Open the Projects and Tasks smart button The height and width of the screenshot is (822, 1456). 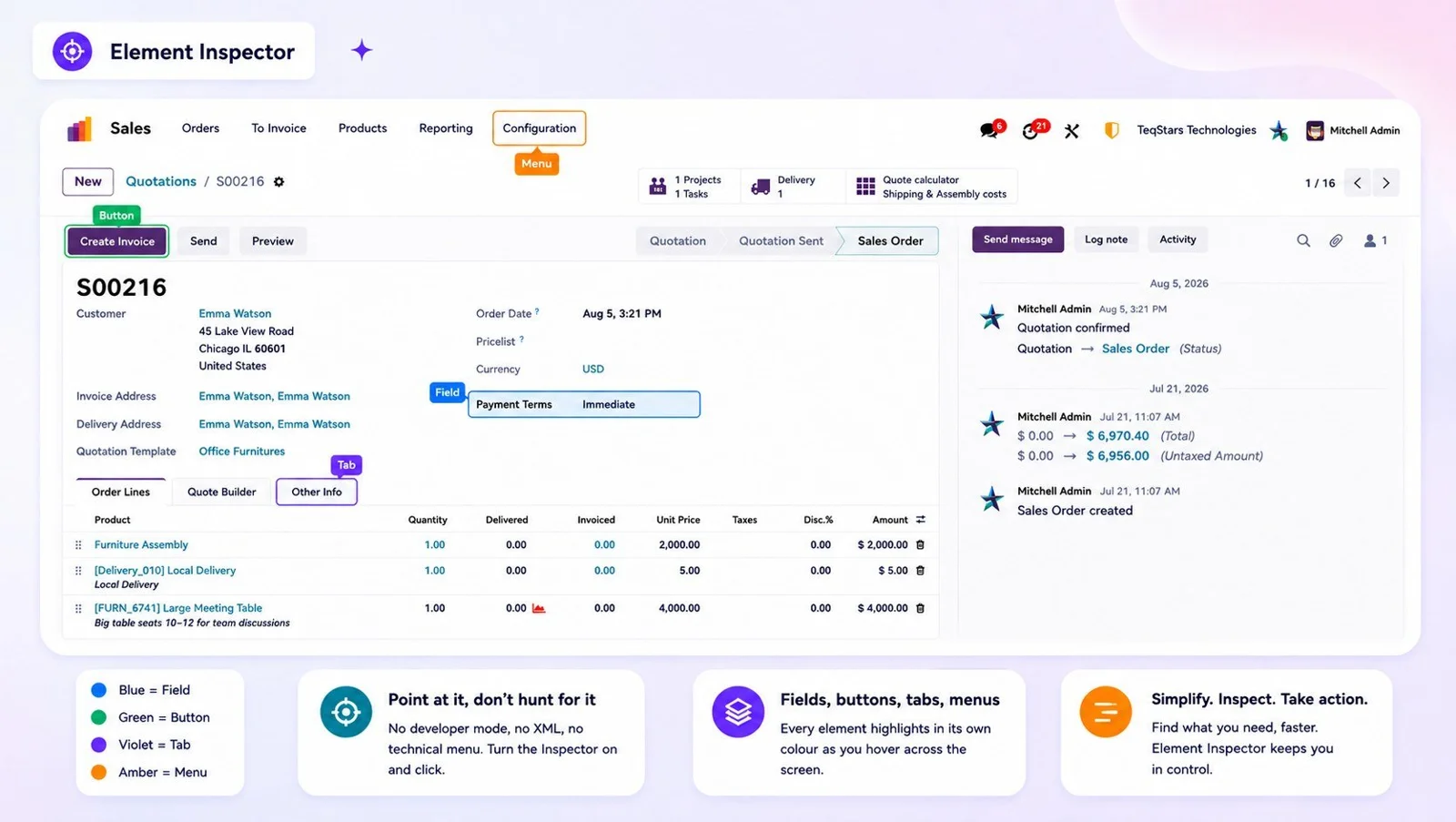click(689, 187)
